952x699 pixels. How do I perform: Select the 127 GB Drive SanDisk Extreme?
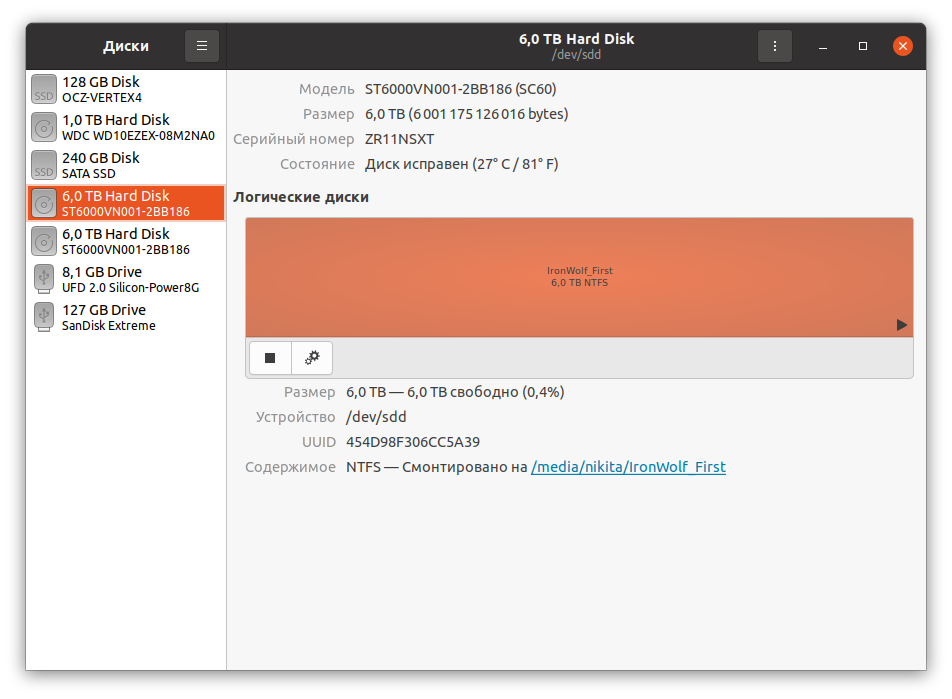[126, 318]
